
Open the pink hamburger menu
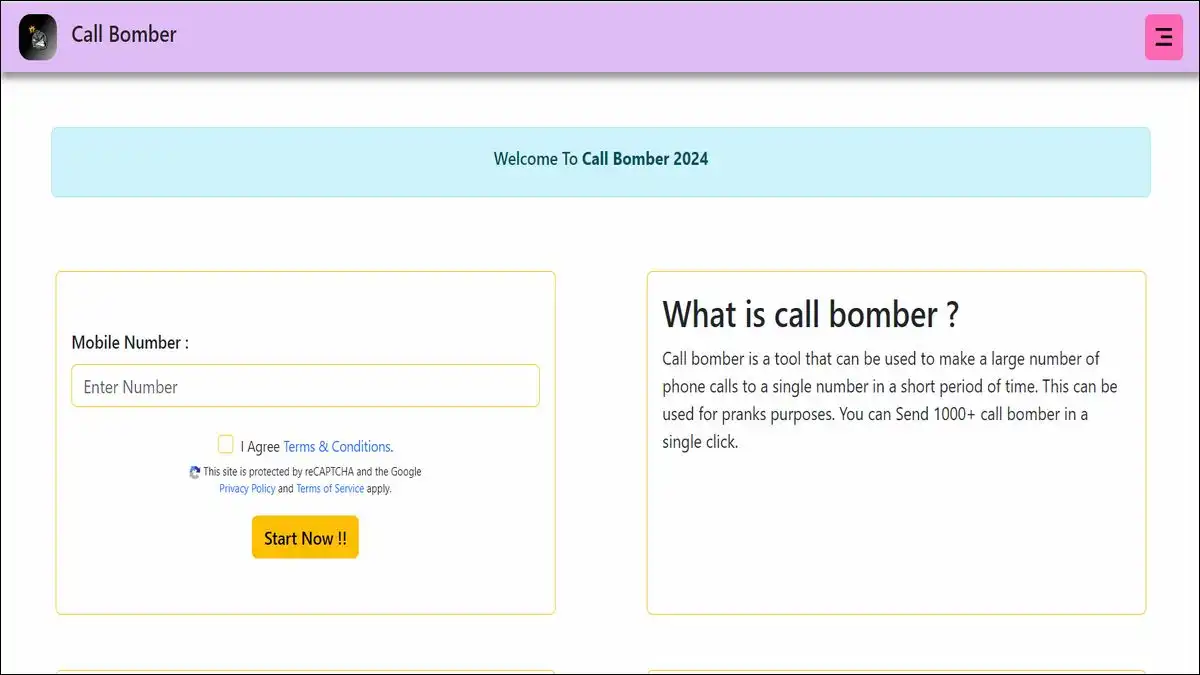click(x=1164, y=37)
